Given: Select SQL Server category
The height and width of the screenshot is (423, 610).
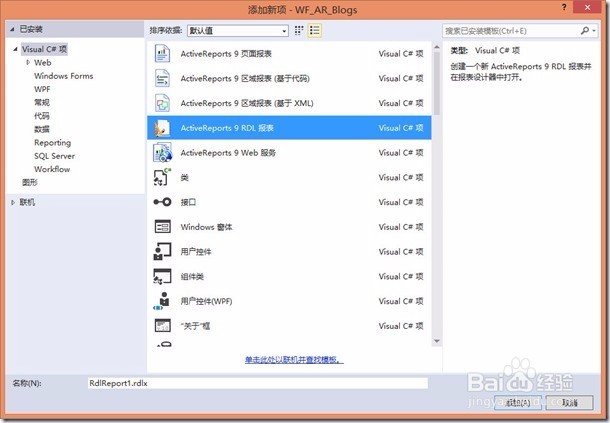Looking at the screenshot, I should [x=54, y=156].
